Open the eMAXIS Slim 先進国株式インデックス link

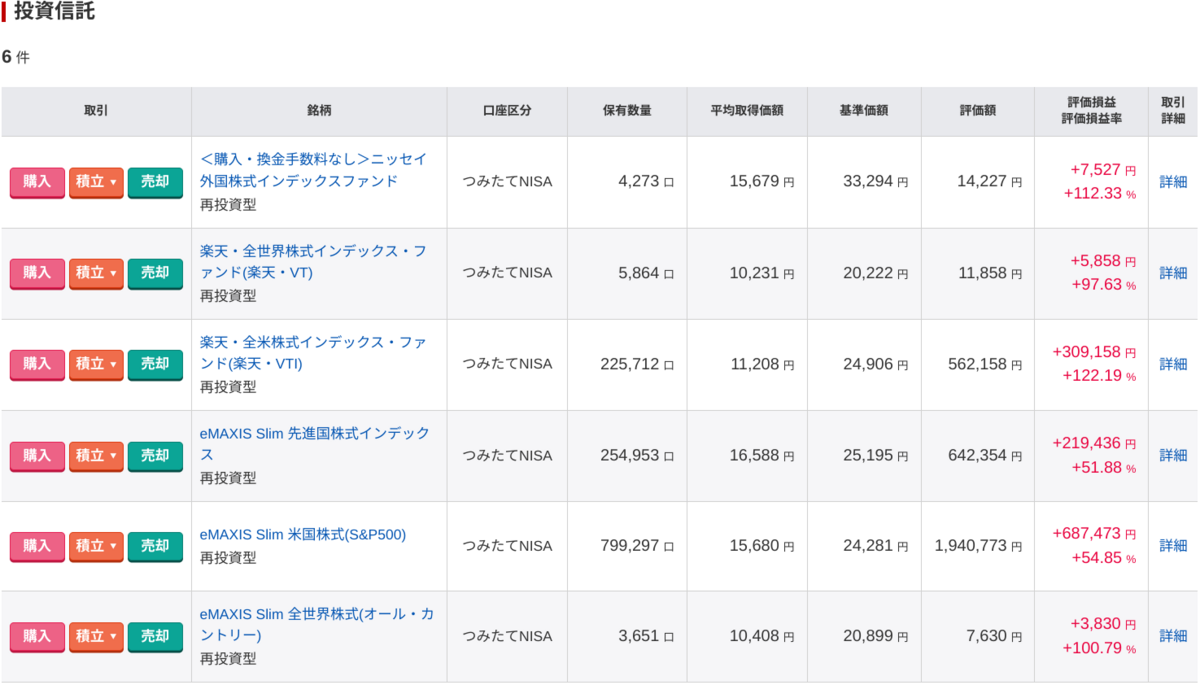(x=315, y=444)
